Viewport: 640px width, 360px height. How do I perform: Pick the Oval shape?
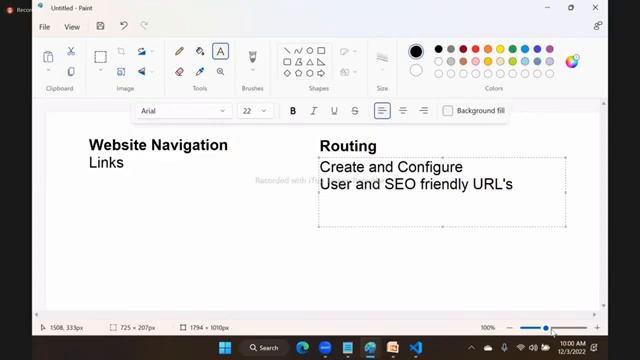tap(310, 51)
